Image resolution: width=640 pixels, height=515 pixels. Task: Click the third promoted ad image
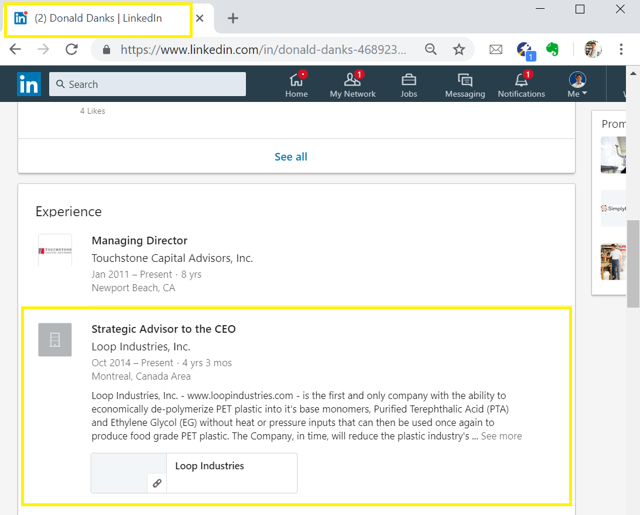click(613, 262)
